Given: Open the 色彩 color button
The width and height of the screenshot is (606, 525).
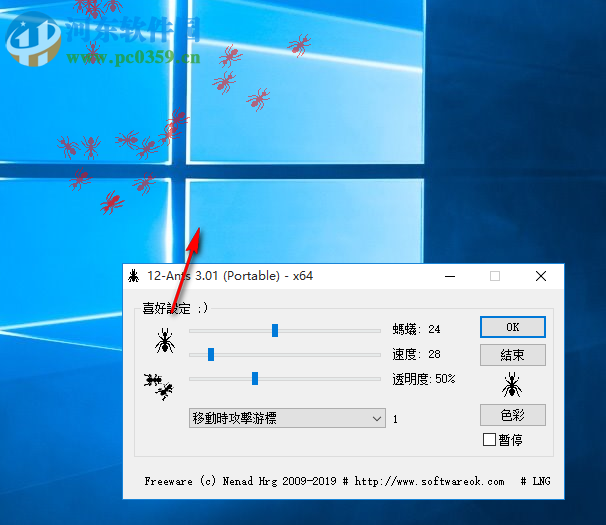Looking at the screenshot, I should 513,415.
